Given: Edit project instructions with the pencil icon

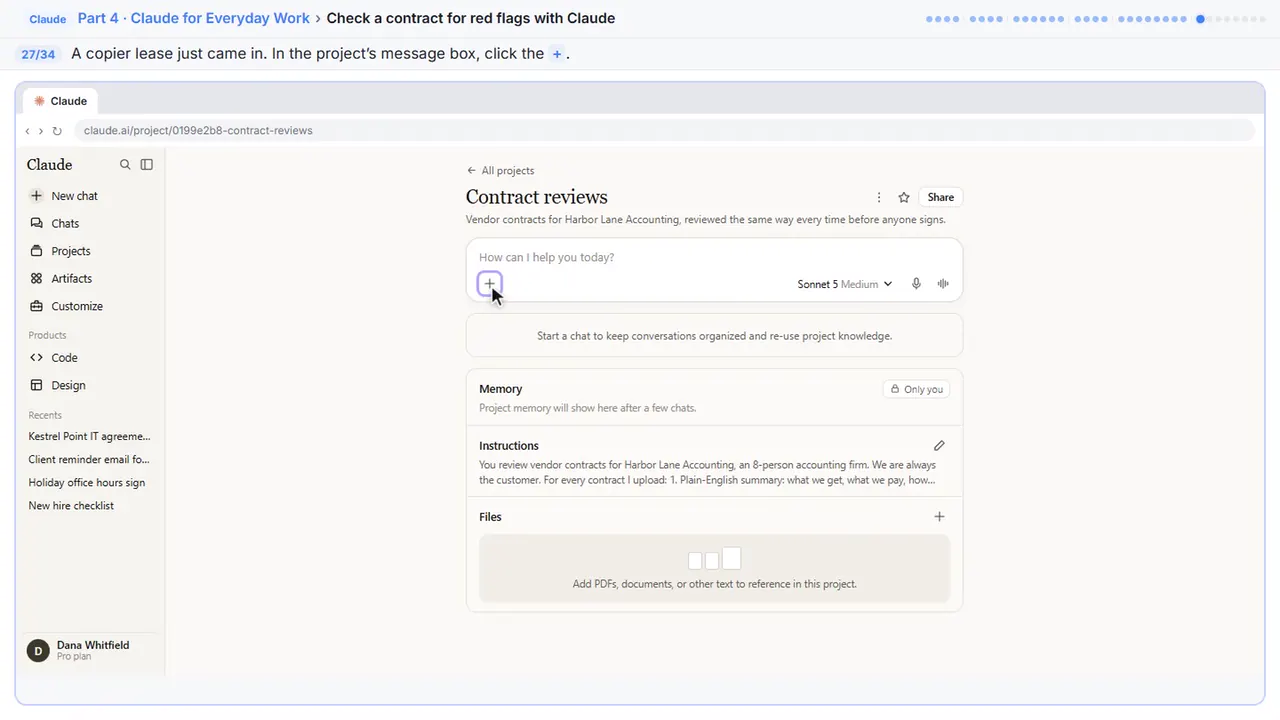Looking at the screenshot, I should pyautogui.click(x=939, y=446).
